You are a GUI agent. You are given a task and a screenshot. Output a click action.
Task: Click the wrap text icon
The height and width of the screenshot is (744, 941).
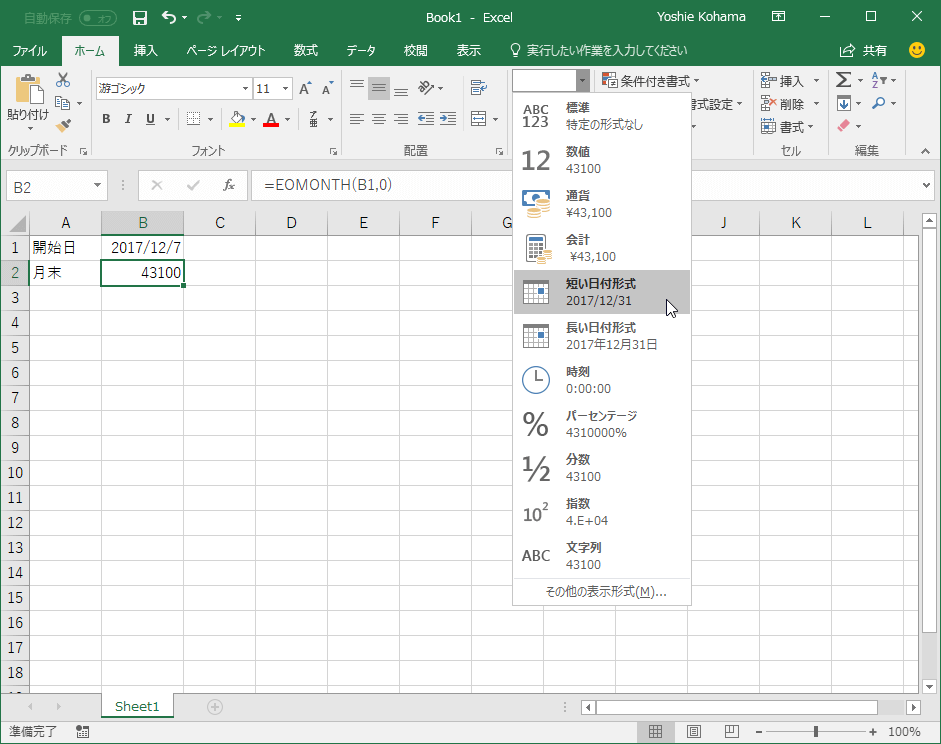click(x=478, y=88)
